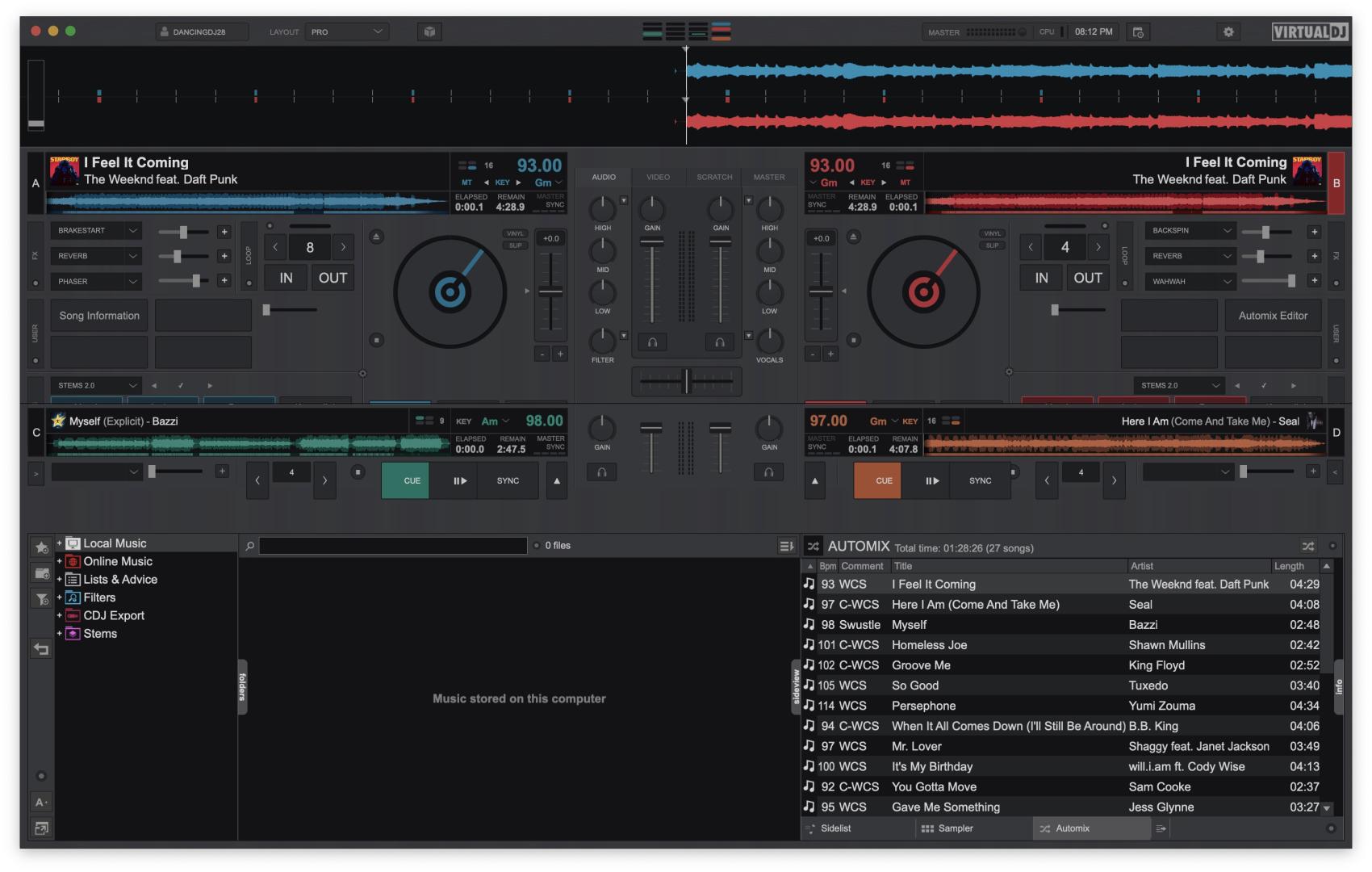This screenshot has height=872, width=1372.
Task: Click the add virtual folder sidebar icon
Action: click(x=42, y=573)
